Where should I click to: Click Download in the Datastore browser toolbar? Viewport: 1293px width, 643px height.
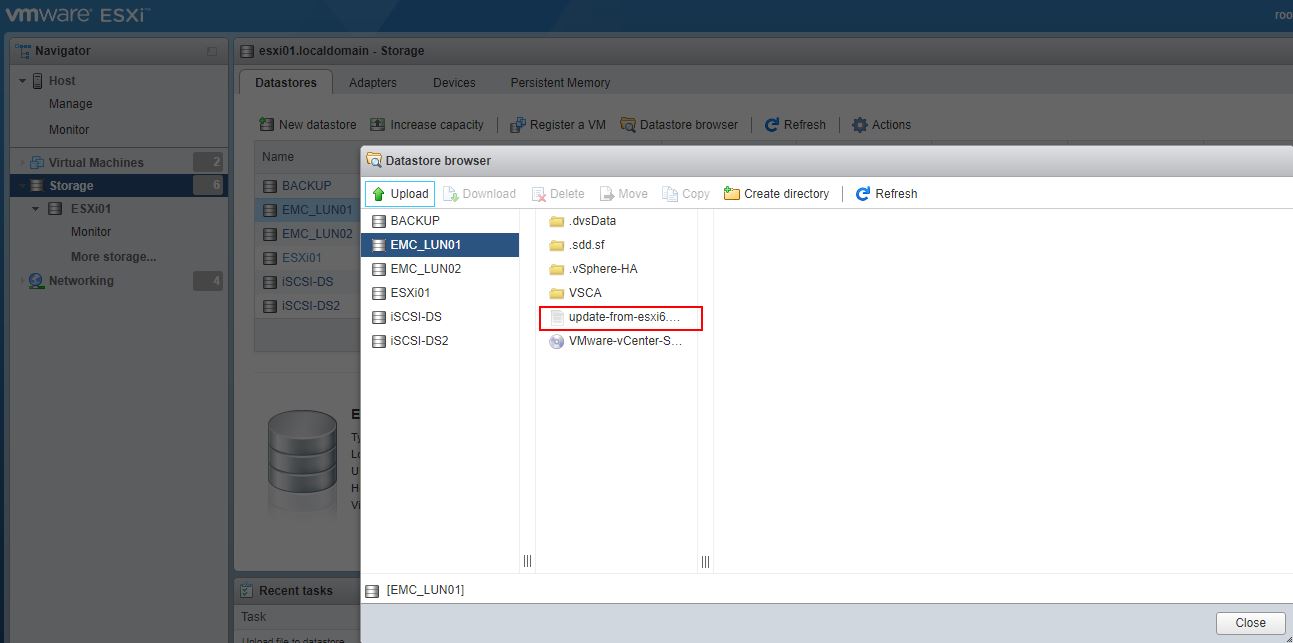tap(479, 194)
